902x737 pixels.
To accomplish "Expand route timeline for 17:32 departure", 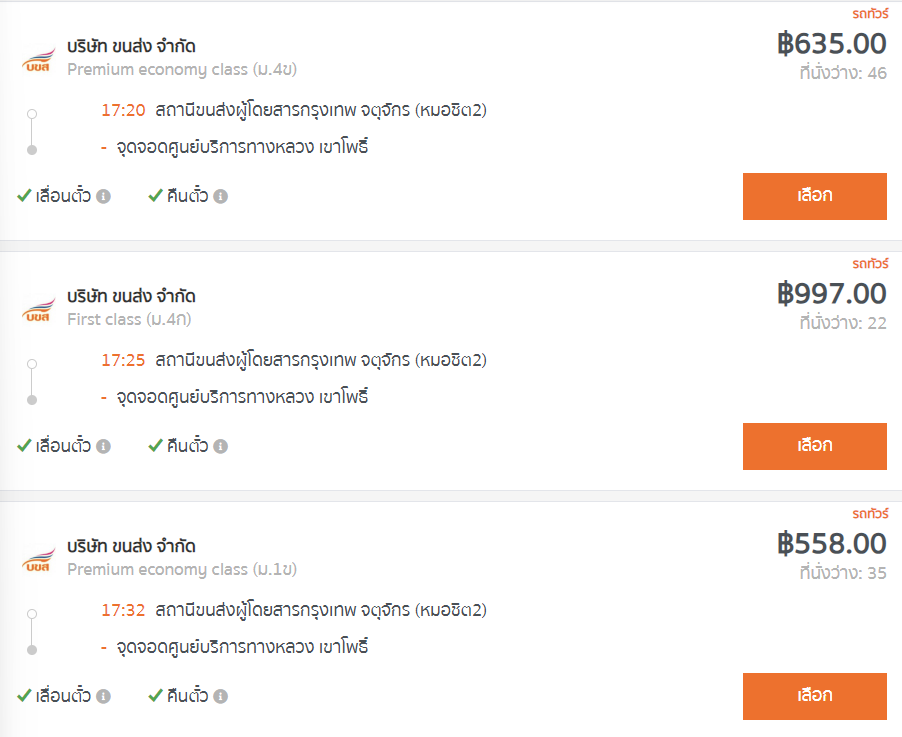I will click(32, 632).
